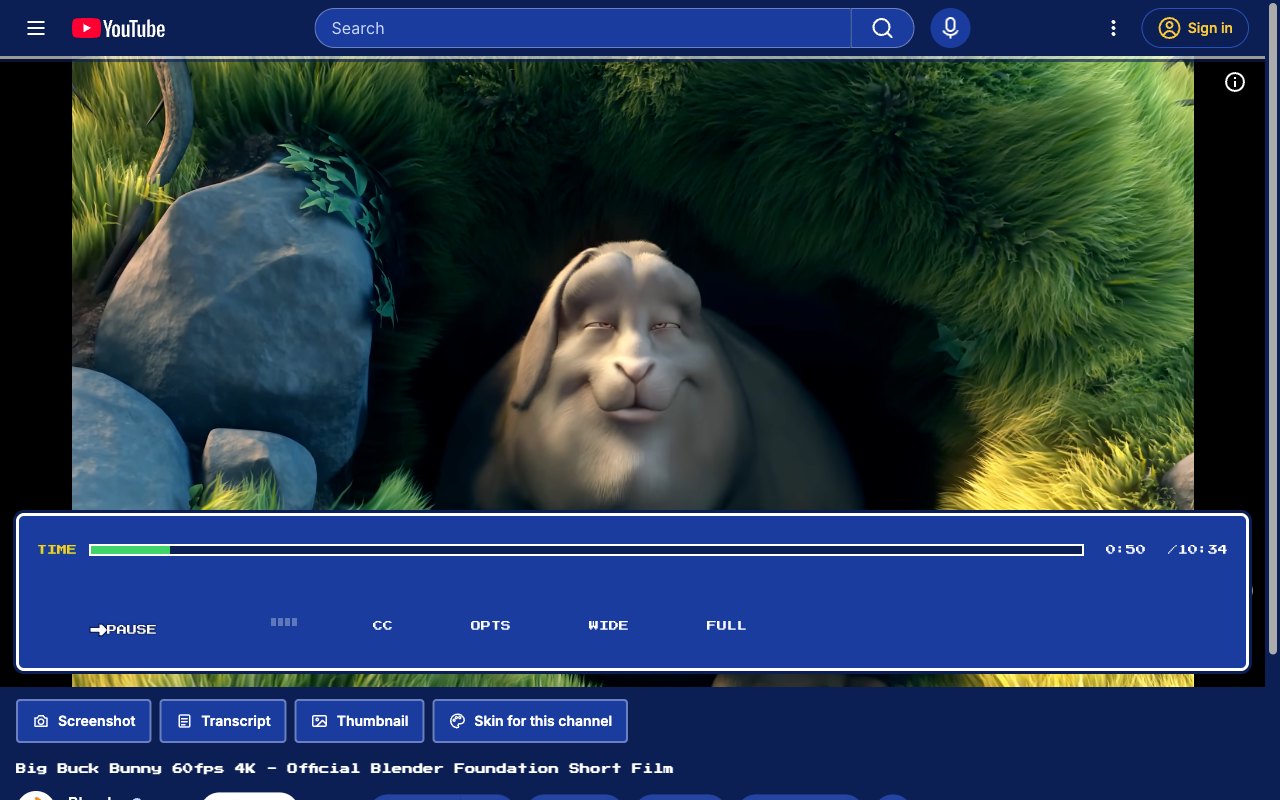Image resolution: width=1280 pixels, height=800 pixels.
Task: Open the three-dot settings menu
Action: (x=1113, y=28)
